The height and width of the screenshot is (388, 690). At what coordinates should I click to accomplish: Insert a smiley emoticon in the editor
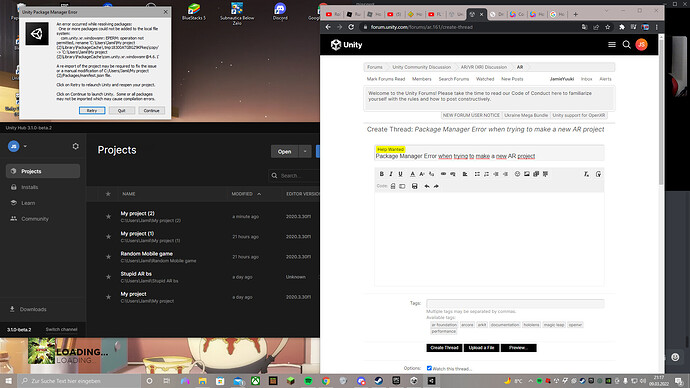[x=518, y=174]
